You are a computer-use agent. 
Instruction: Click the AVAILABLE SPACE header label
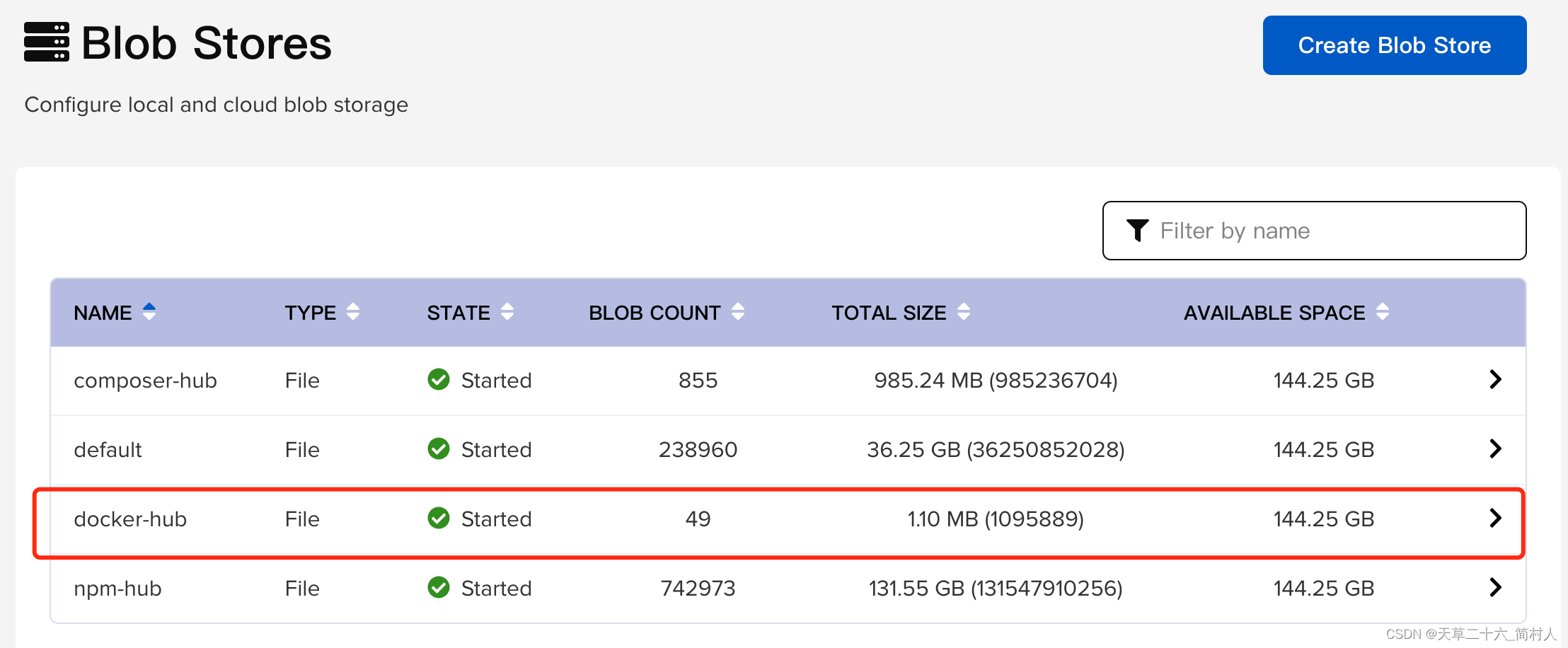[x=1274, y=313]
